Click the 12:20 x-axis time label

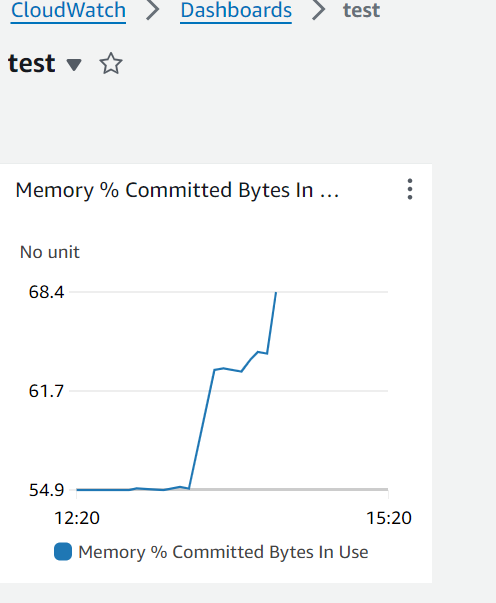coord(77,518)
